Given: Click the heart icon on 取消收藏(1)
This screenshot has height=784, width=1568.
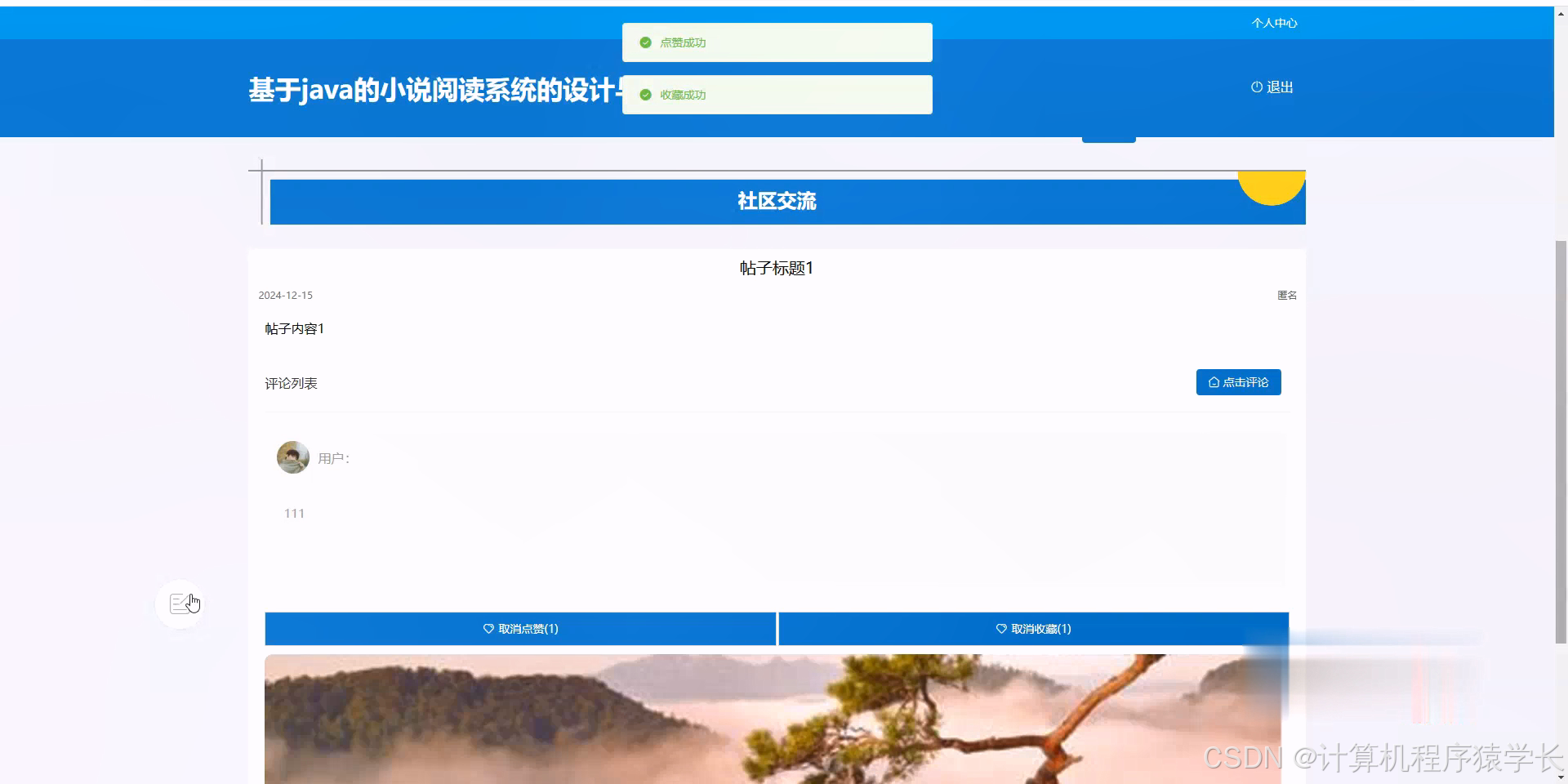Looking at the screenshot, I should point(1001,629).
